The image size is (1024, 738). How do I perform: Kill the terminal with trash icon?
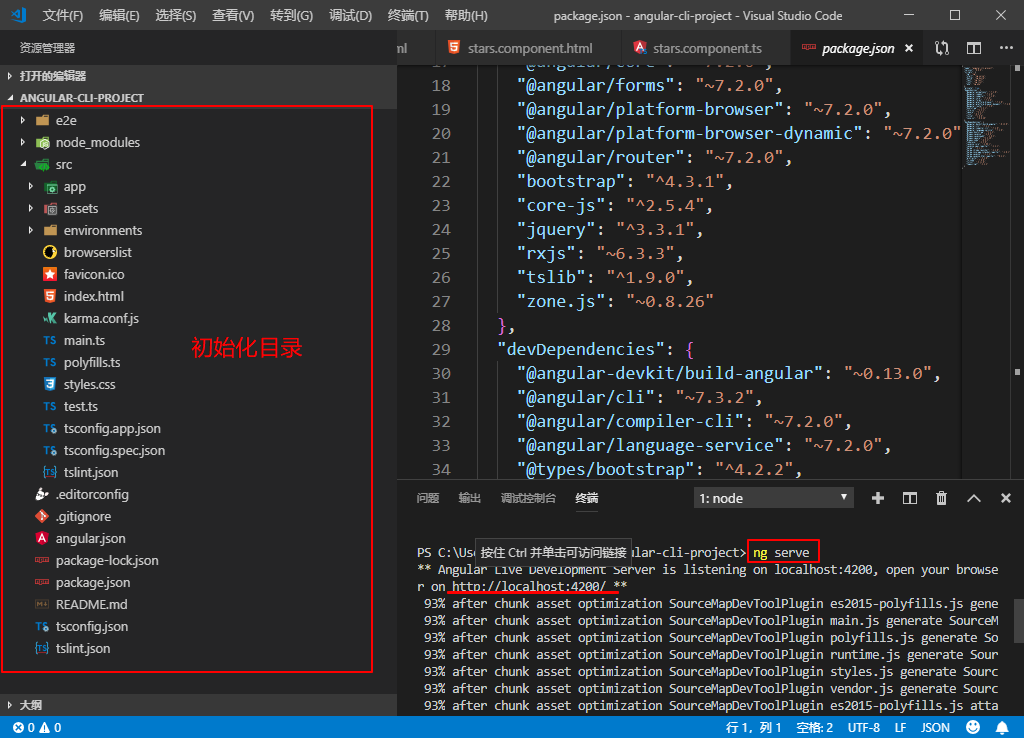click(x=941, y=498)
